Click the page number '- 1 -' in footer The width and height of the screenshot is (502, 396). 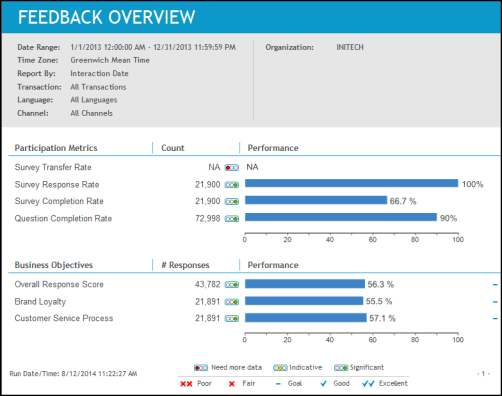[x=483, y=374]
